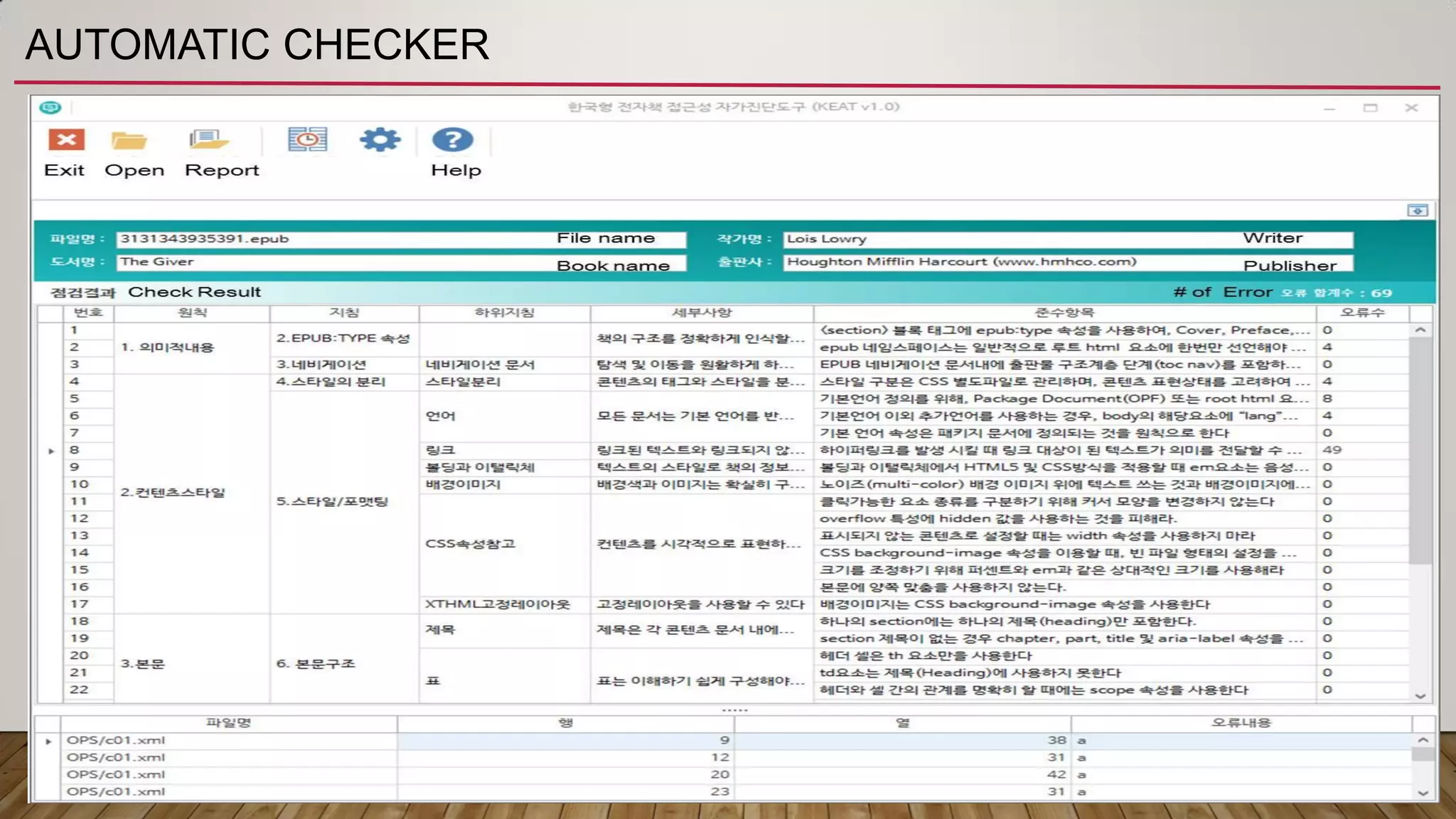Sort the error list by the 행 header
The height and width of the screenshot is (819, 1456).
click(565, 723)
